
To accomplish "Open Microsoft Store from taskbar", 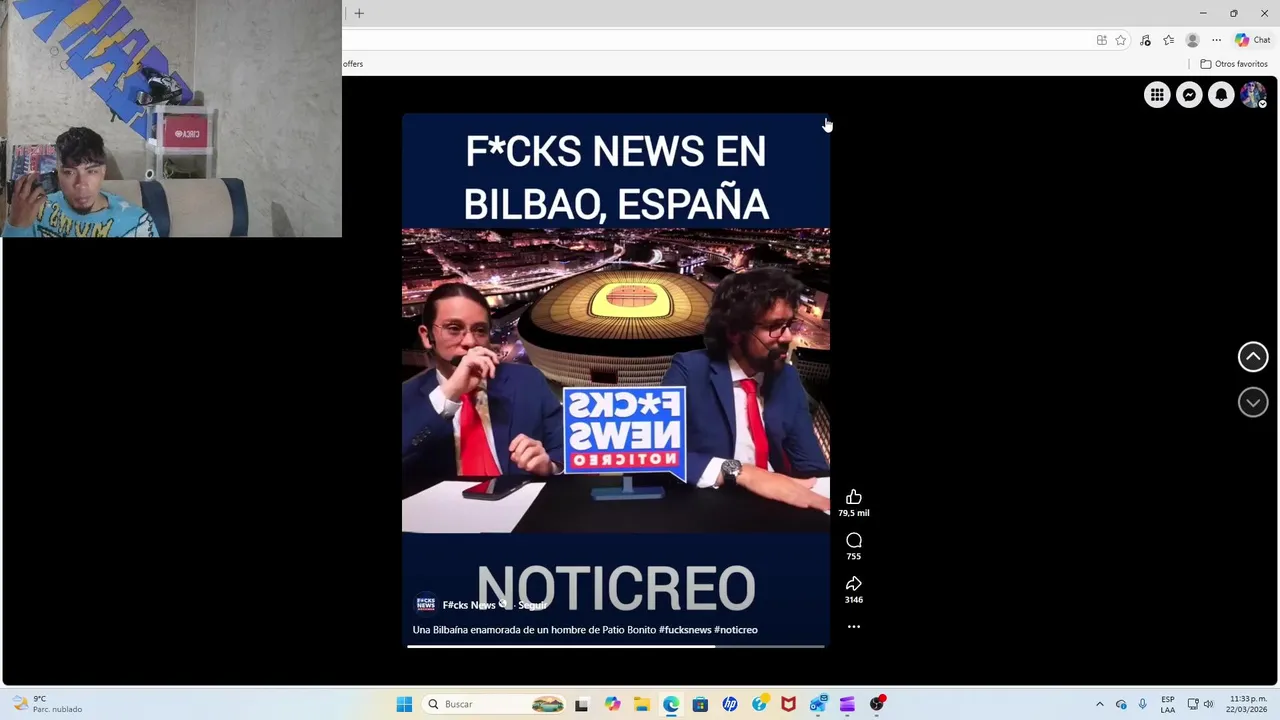I will click(x=700, y=704).
